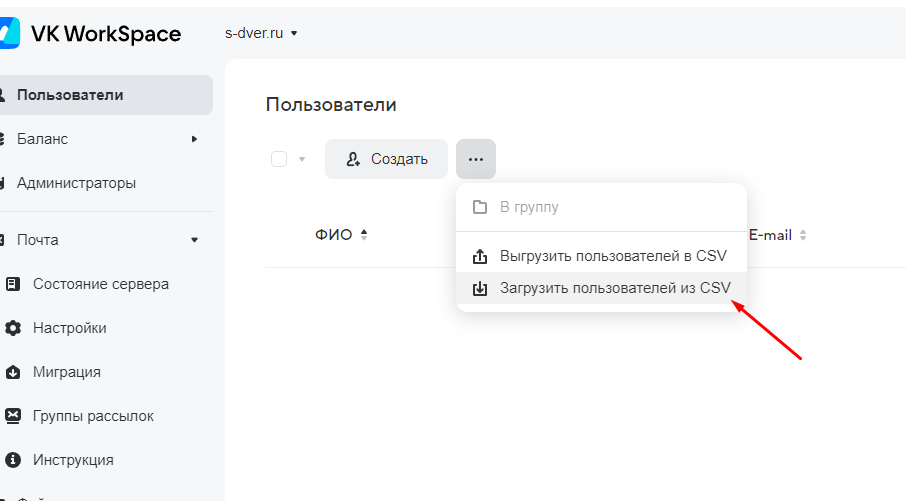The height and width of the screenshot is (501, 906).
Task: Expand the Баланс sidebar section arrow
Action: (x=194, y=139)
